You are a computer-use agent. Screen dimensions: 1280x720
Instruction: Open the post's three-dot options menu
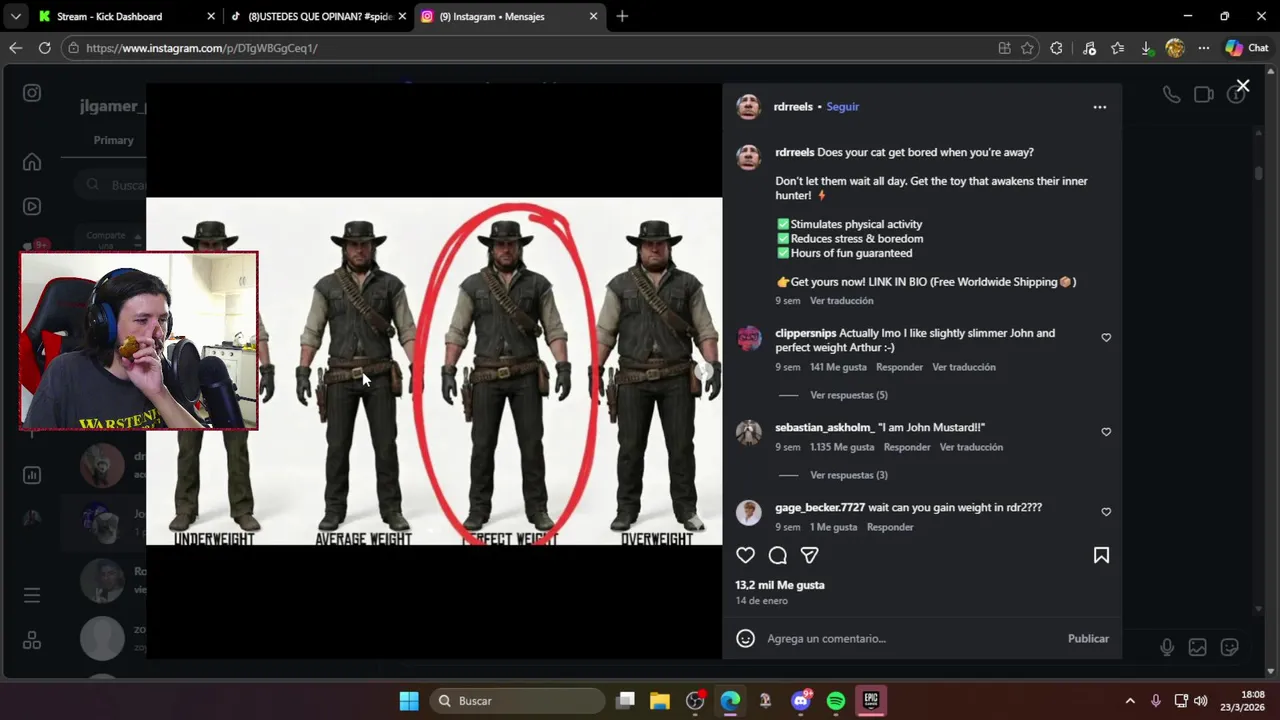[1100, 107]
